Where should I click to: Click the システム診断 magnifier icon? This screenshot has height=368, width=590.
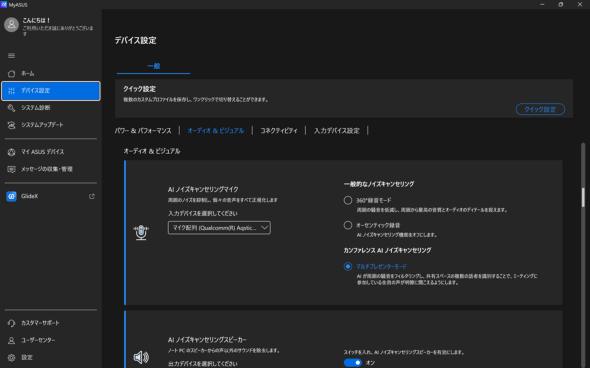pos(11,108)
